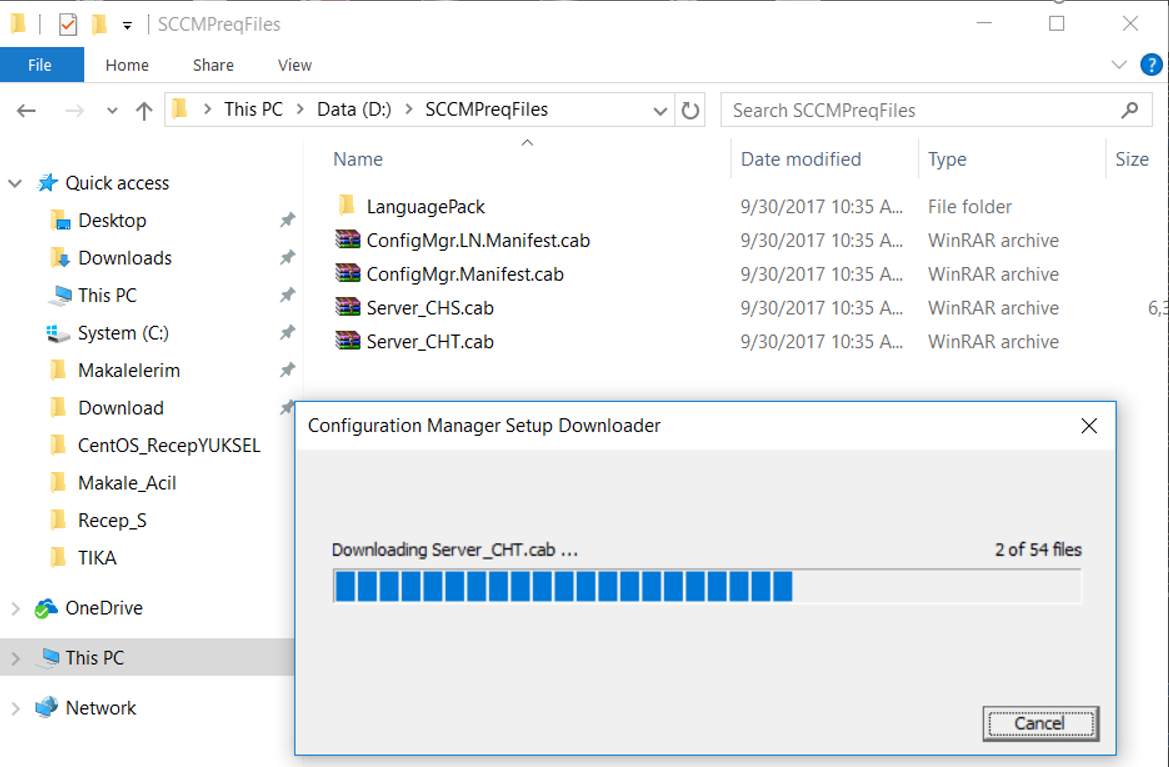This screenshot has height=767, width=1169.
Task: Select the Server_CHT.cab archive icon
Action: click(347, 341)
